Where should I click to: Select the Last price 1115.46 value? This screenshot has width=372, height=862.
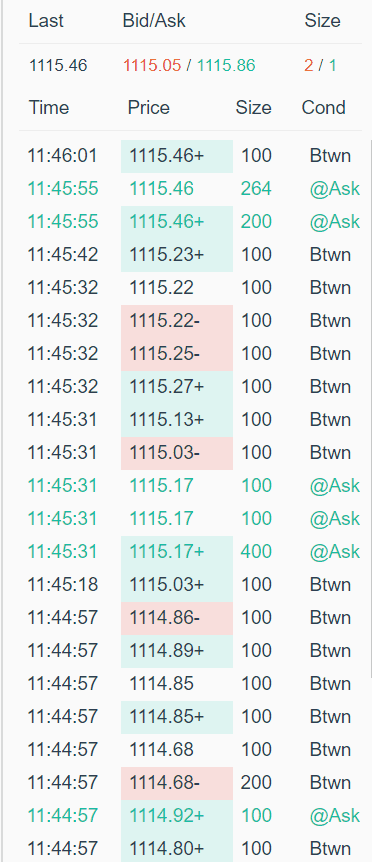[x=58, y=65]
